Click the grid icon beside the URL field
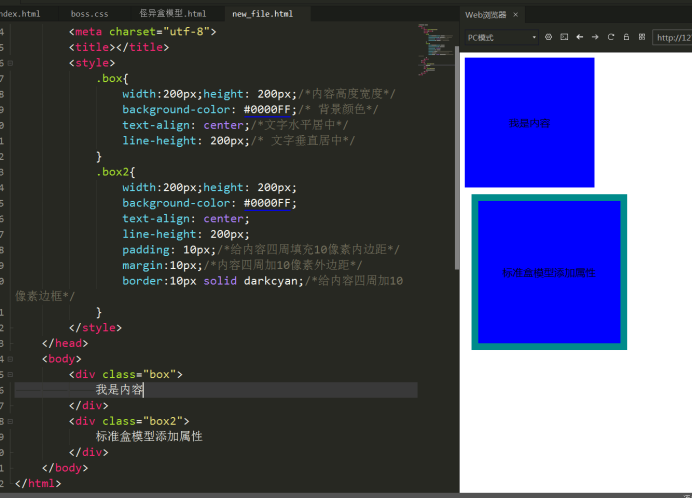This screenshot has height=498, width=692. click(x=642, y=37)
